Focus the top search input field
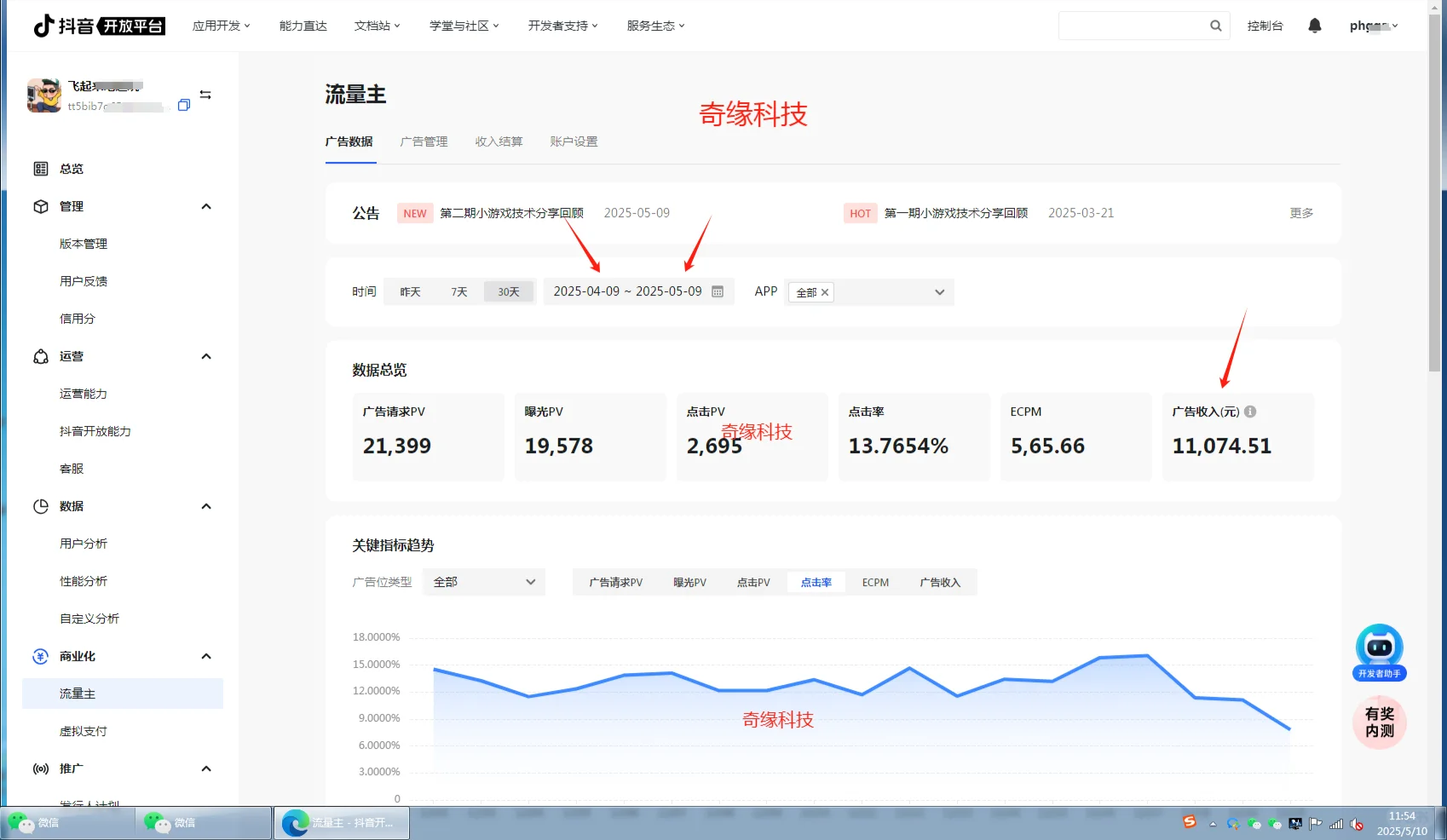The width and height of the screenshot is (1447, 840). (1133, 26)
